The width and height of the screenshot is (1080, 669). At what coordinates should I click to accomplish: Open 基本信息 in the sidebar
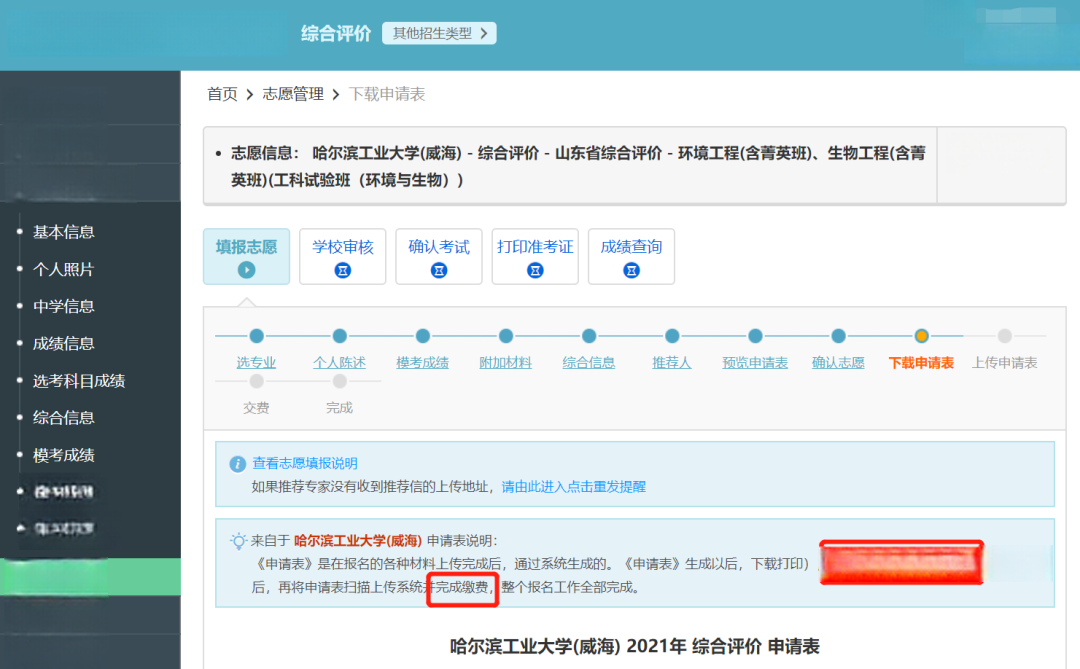pos(63,232)
